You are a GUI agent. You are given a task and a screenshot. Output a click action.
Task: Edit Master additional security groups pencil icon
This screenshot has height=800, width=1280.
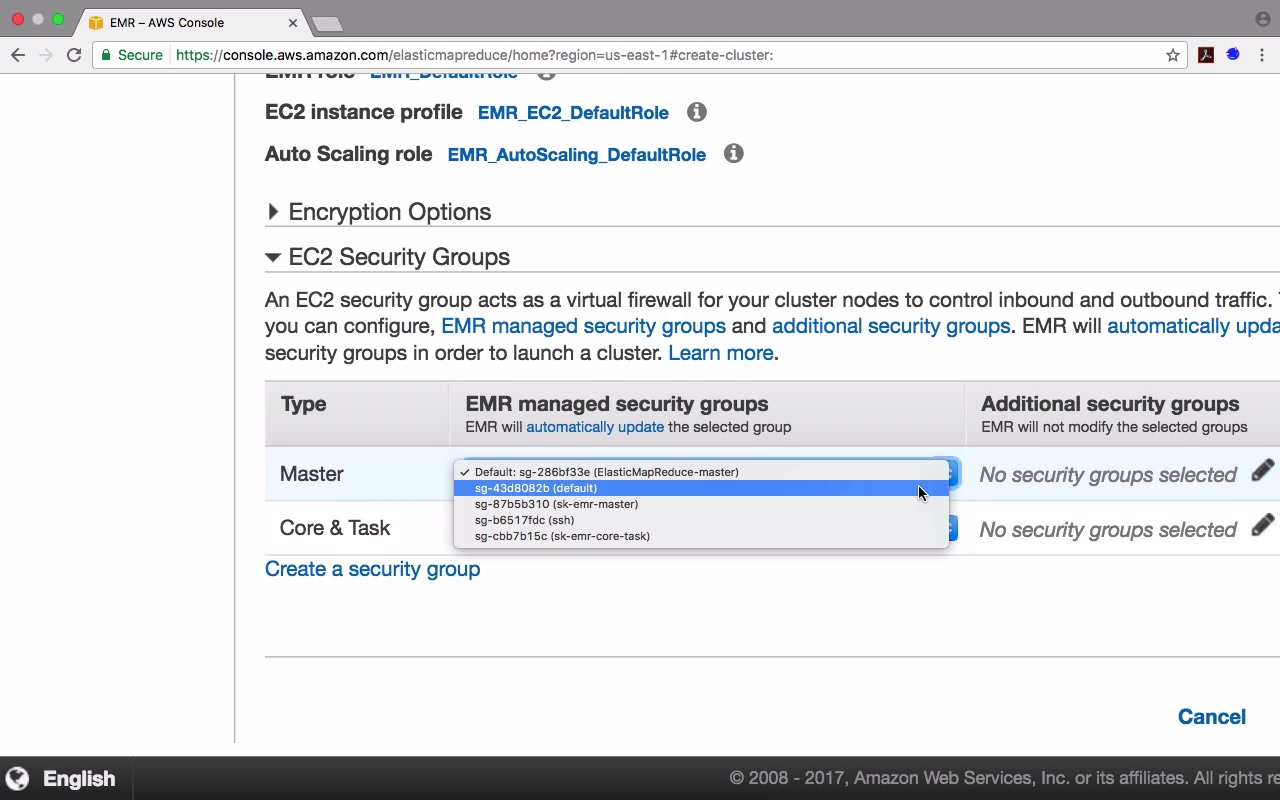[x=1262, y=471]
